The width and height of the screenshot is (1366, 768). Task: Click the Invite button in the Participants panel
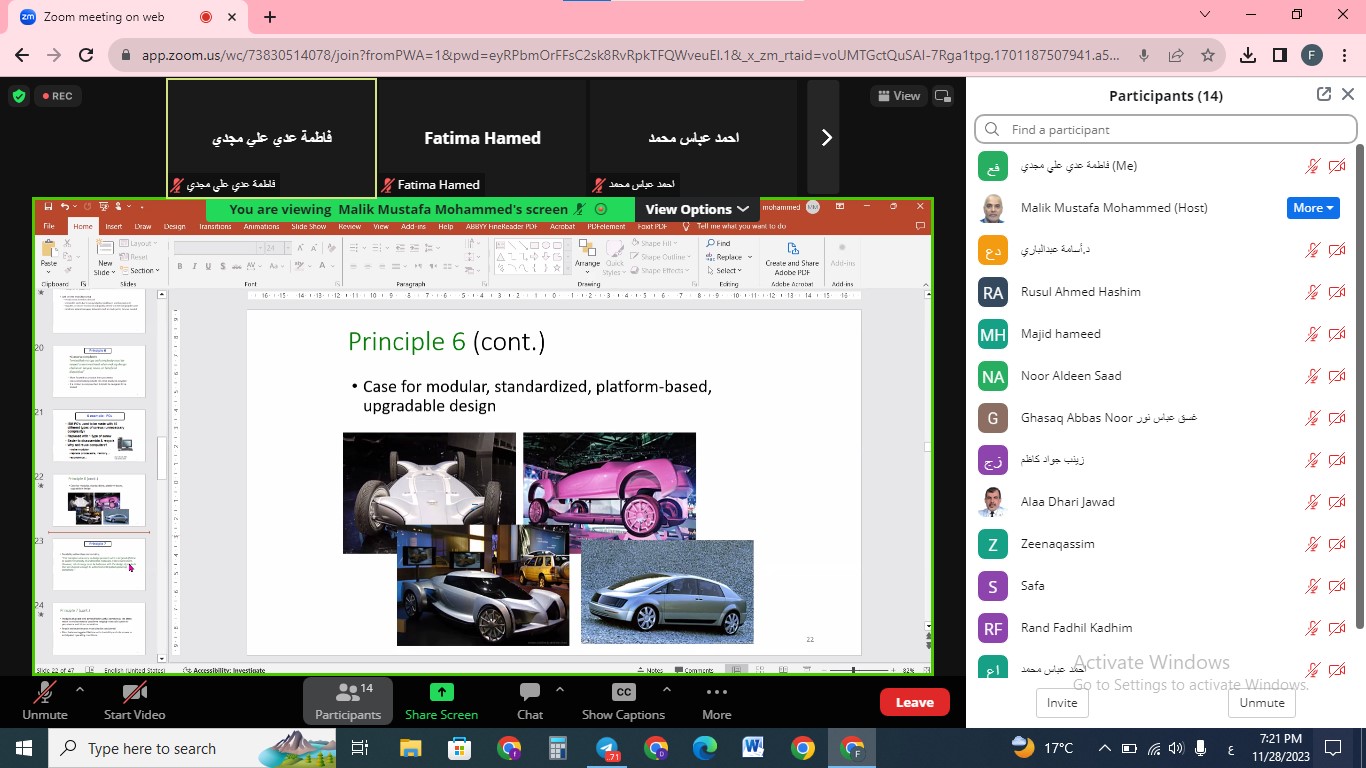pyautogui.click(x=1061, y=703)
